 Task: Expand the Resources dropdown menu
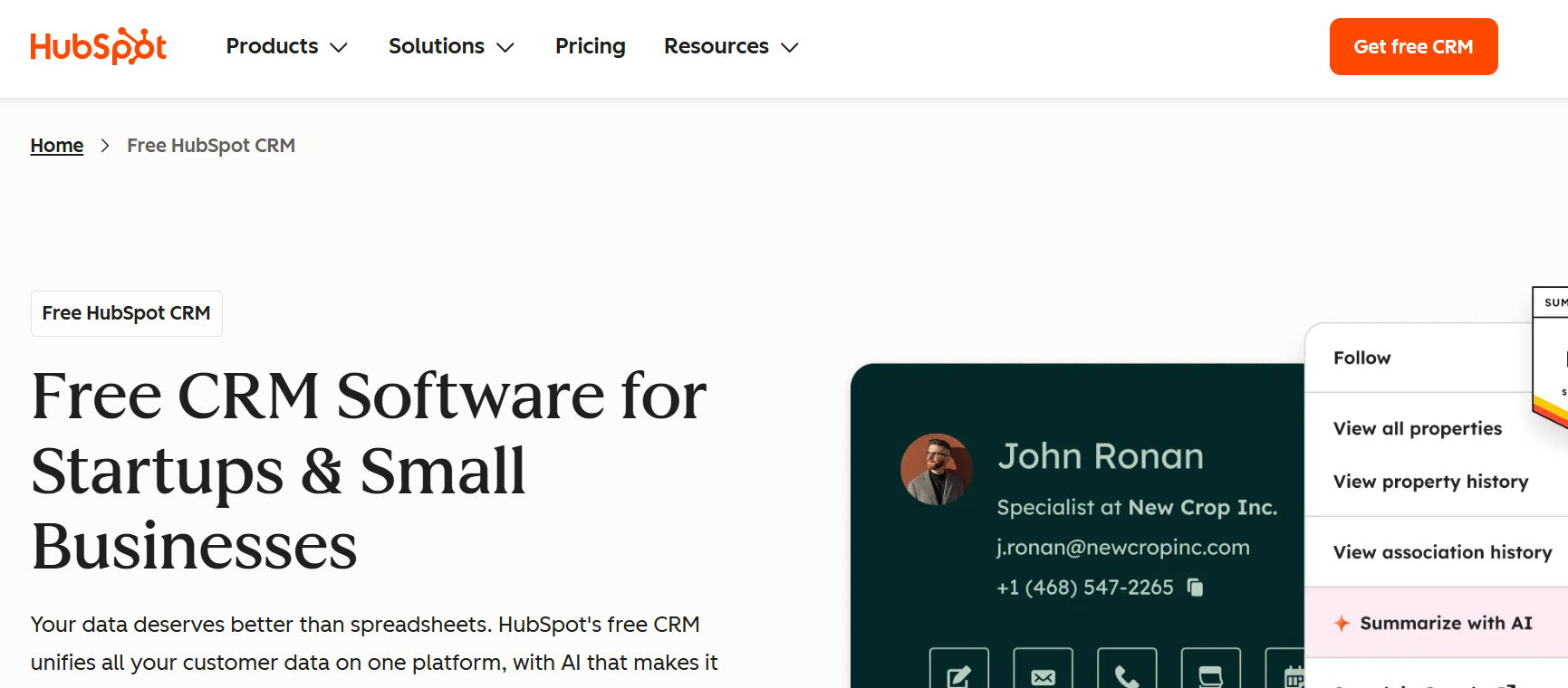[731, 46]
